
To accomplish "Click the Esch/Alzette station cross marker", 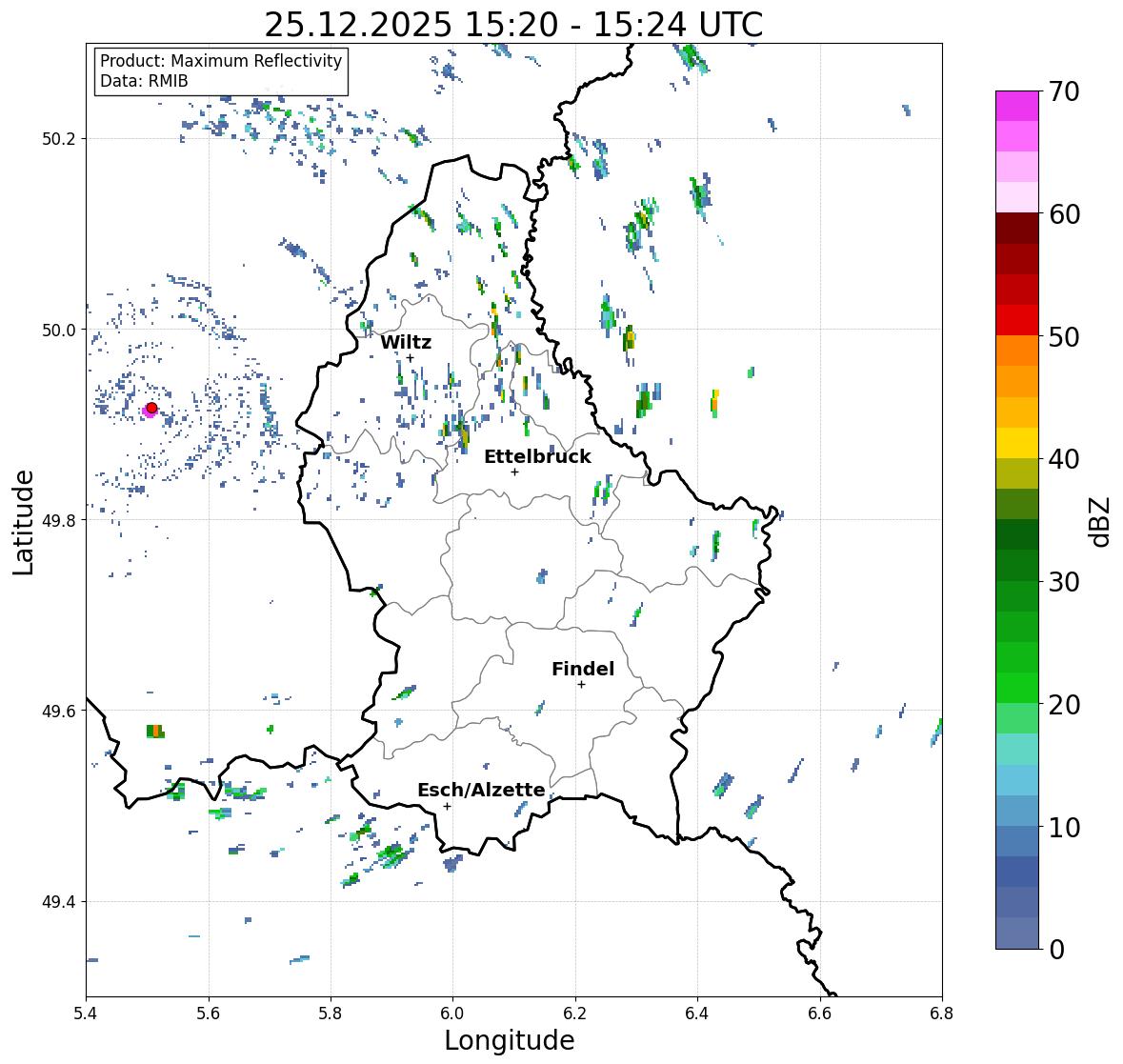I will pos(447,806).
